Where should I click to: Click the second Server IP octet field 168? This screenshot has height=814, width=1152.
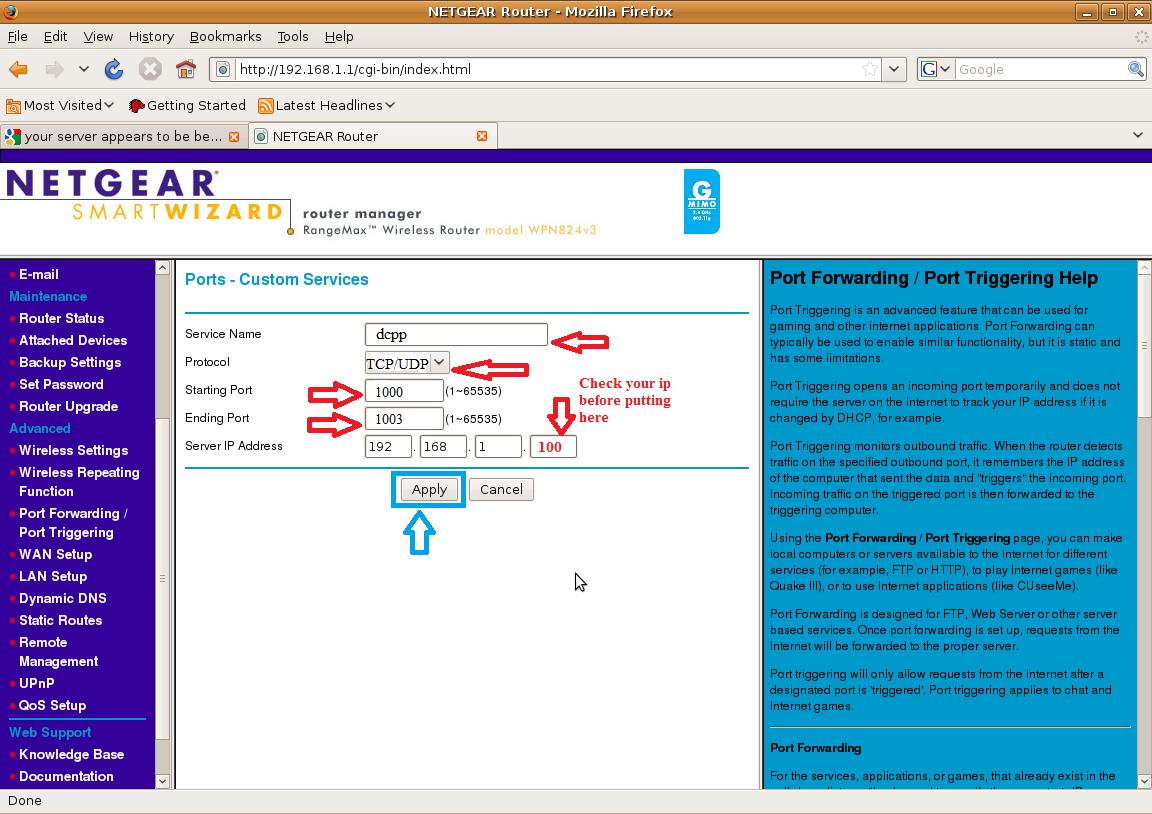(443, 447)
